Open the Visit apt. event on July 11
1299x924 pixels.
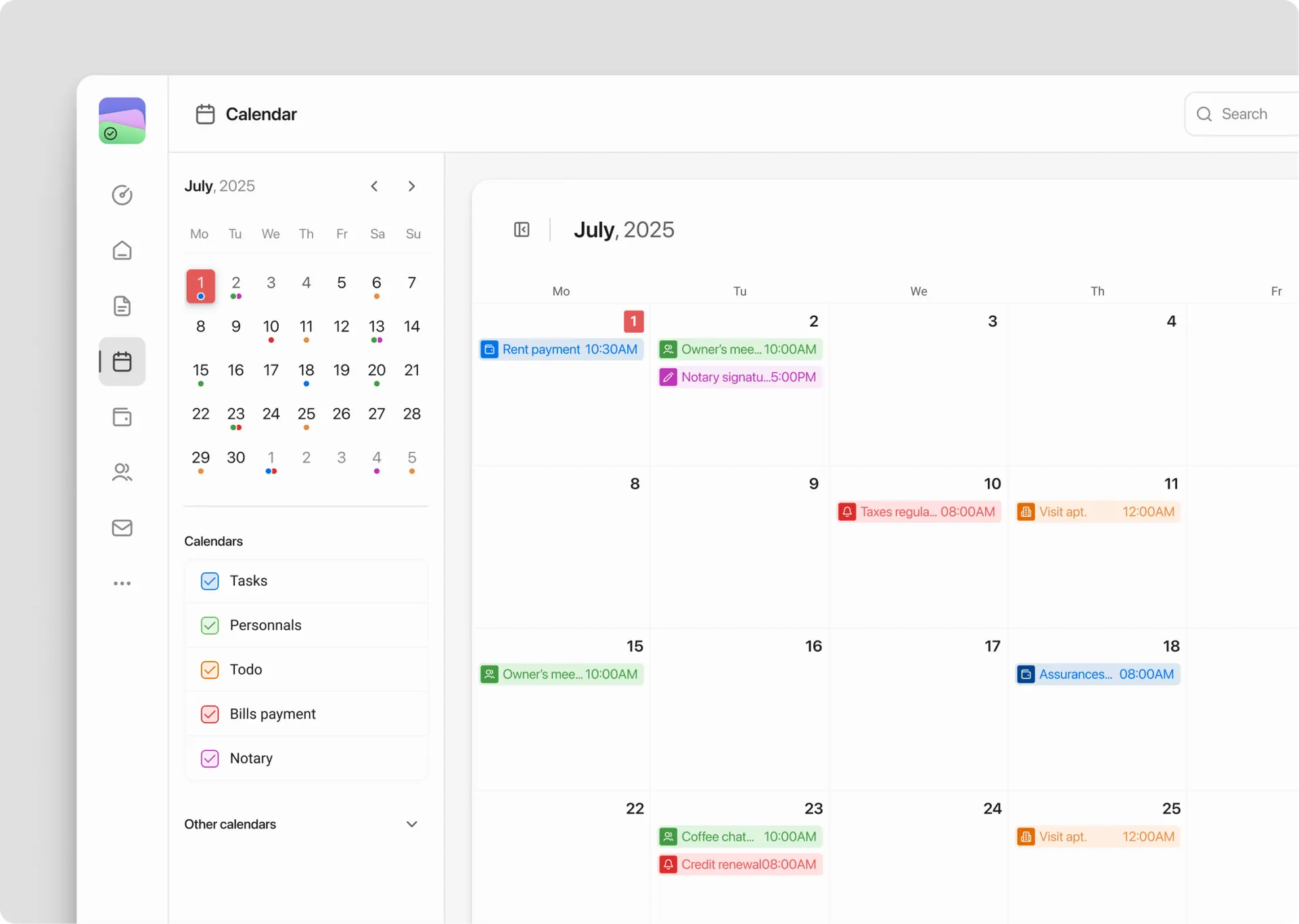[x=1097, y=512]
